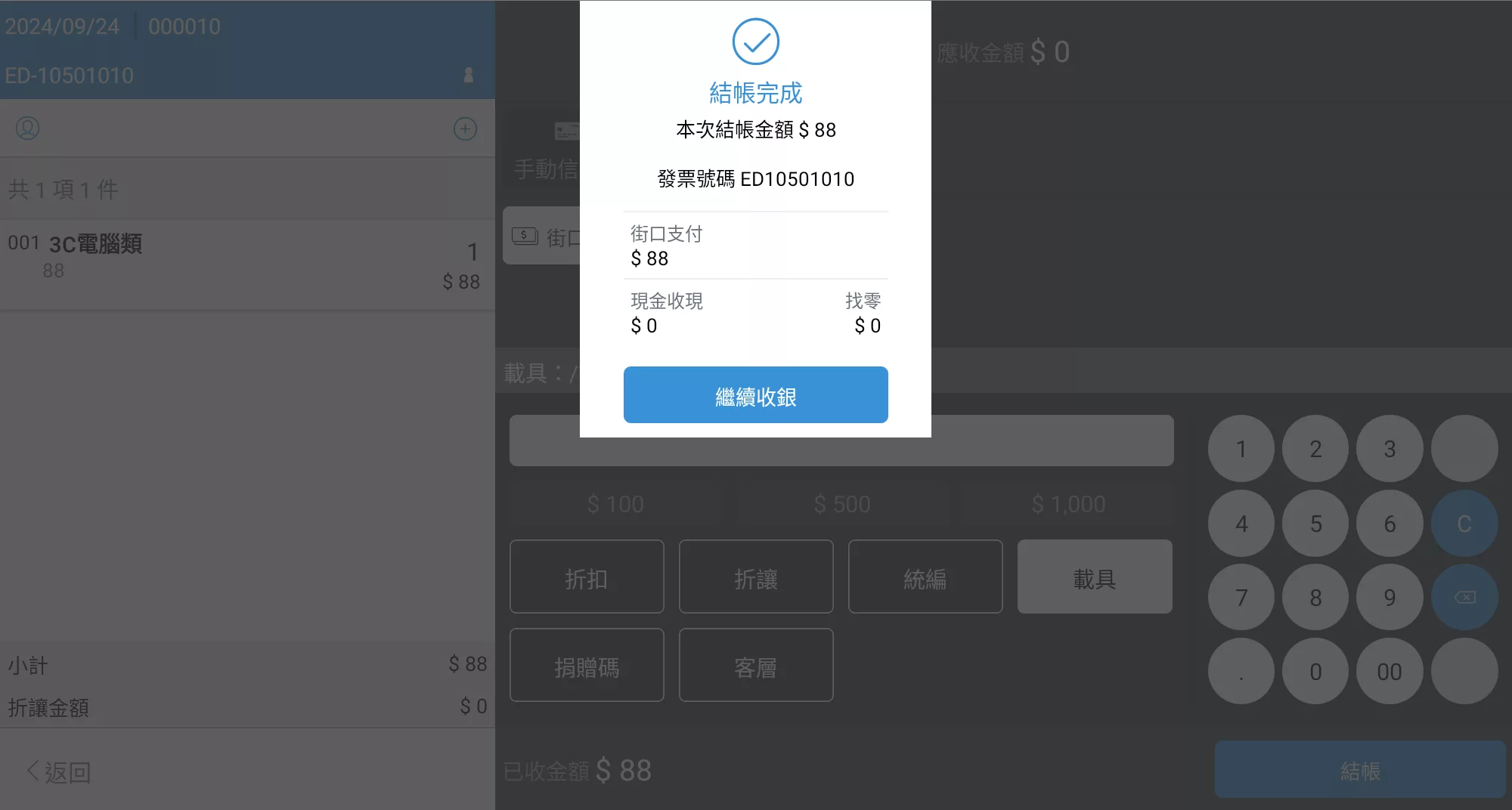Open the 統編 tax ID option
The height and width of the screenshot is (810, 1512).
tap(925, 577)
